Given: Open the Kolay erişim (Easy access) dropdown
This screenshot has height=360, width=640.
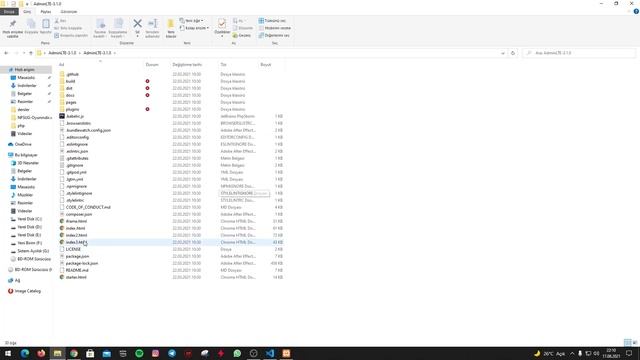Looking at the screenshot, I should click(x=194, y=28).
